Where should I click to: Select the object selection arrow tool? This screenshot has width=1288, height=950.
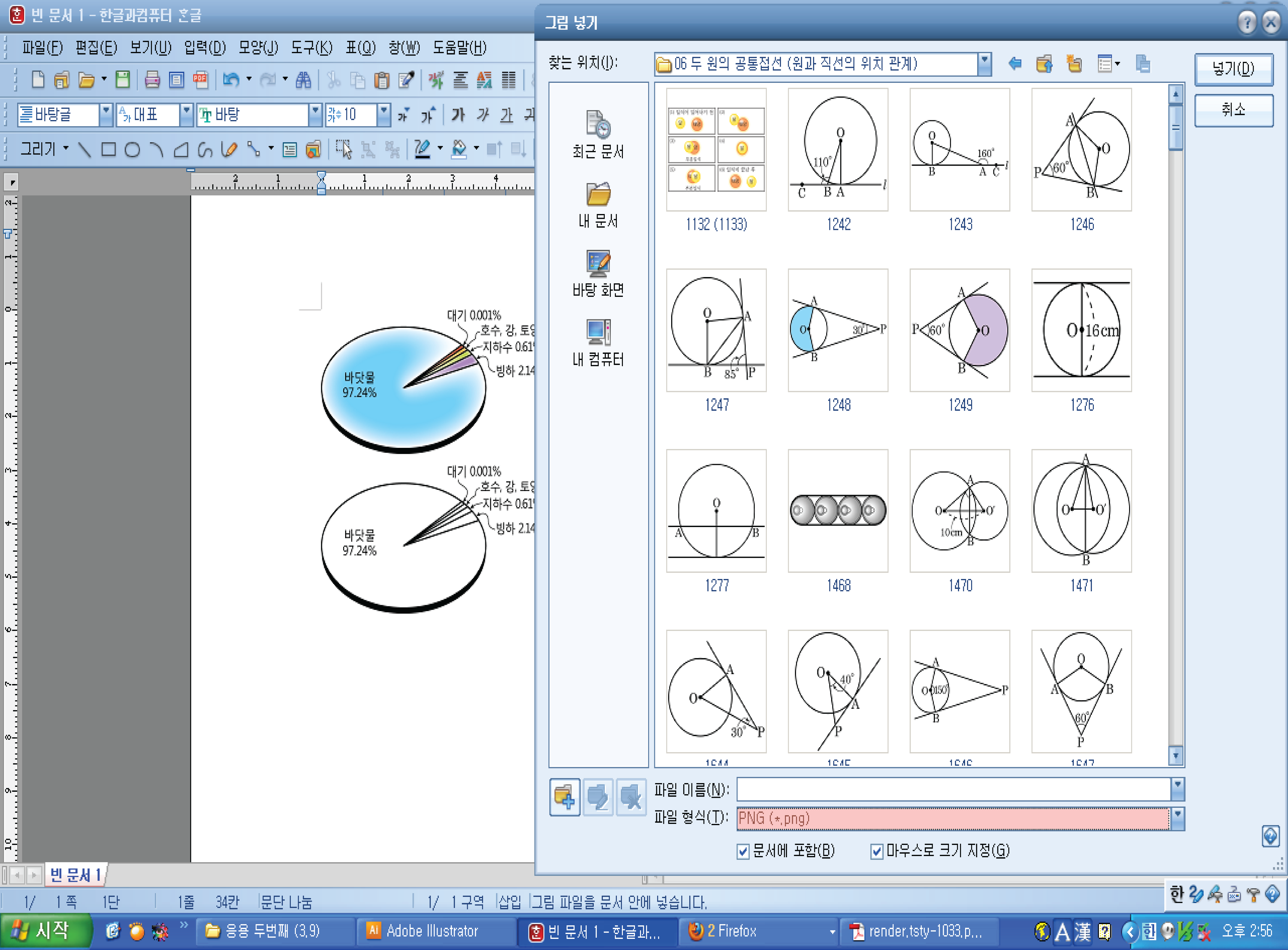coord(344,150)
